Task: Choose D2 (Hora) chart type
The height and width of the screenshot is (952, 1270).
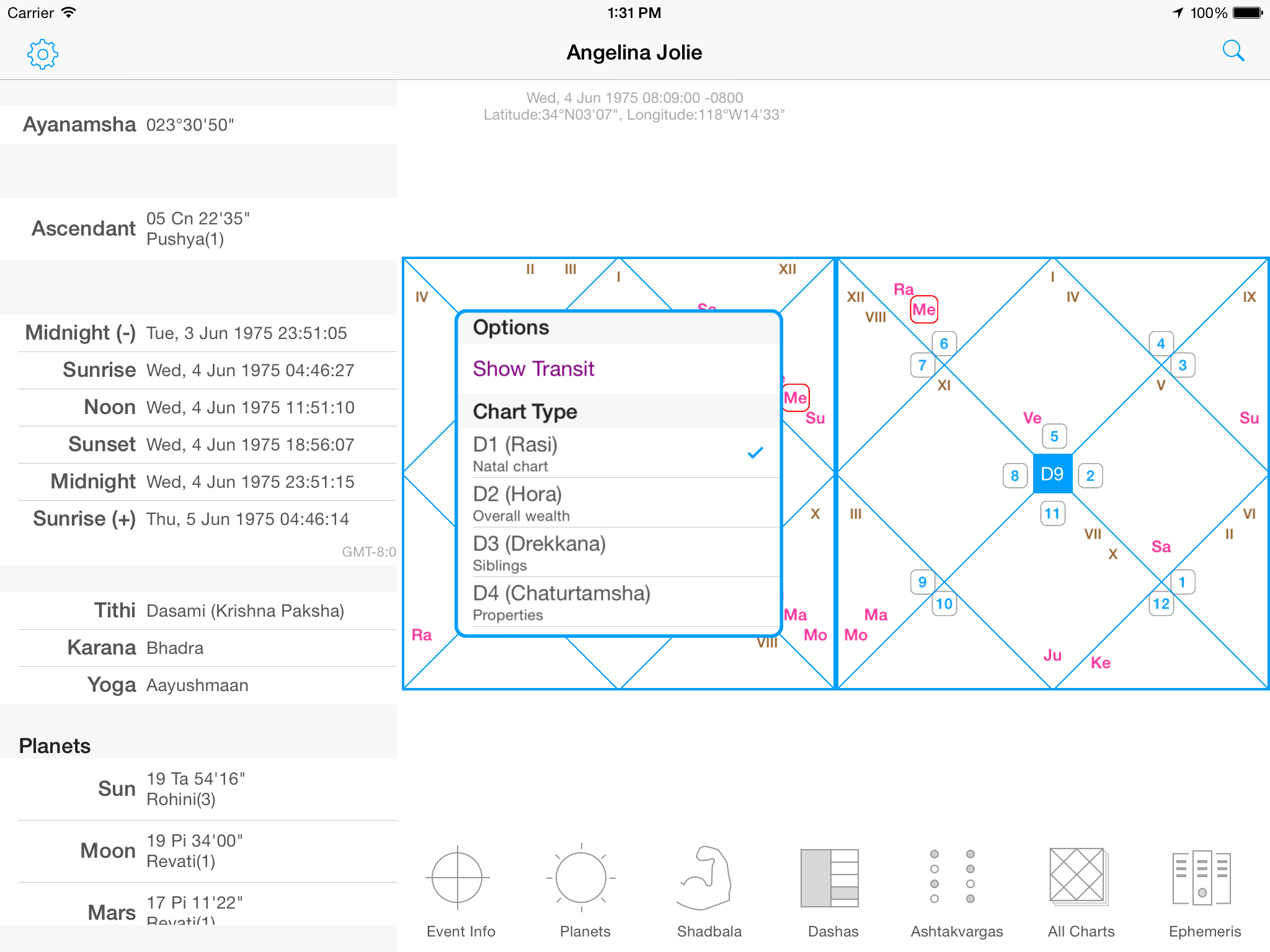Action: pos(619,503)
